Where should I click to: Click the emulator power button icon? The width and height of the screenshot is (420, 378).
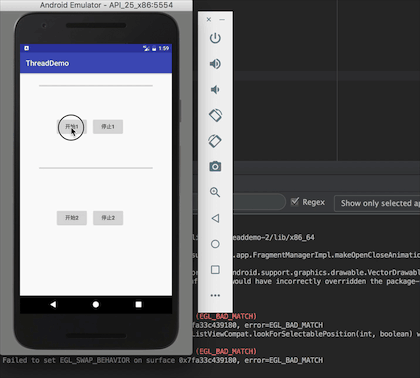(215, 38)
